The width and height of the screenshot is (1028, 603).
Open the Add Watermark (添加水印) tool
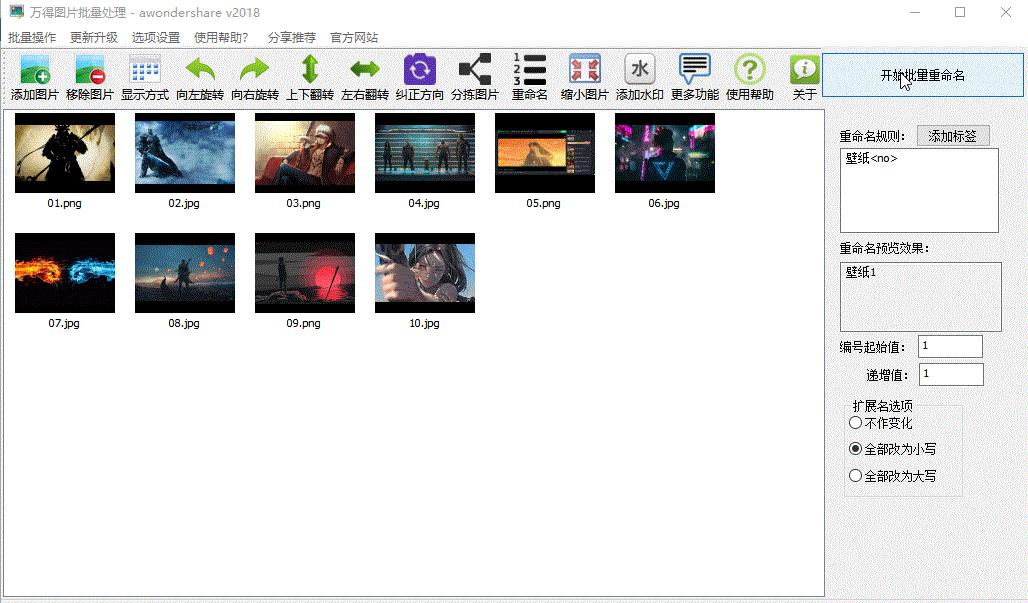tap(639, 70)
